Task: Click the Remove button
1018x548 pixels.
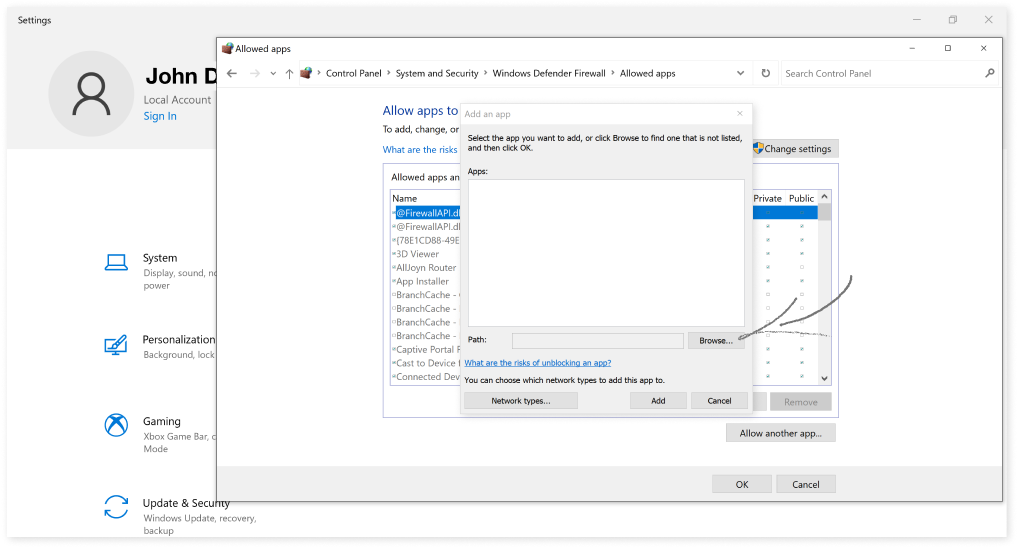Action: [801, 402]
